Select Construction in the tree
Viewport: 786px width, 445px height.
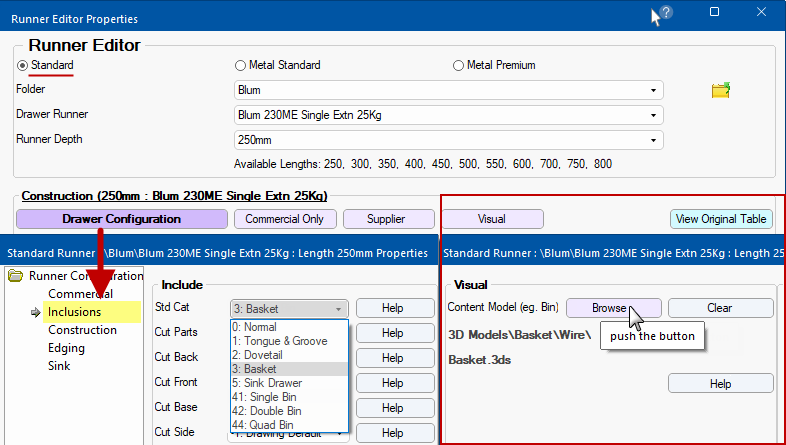click(x=82, y=330)
